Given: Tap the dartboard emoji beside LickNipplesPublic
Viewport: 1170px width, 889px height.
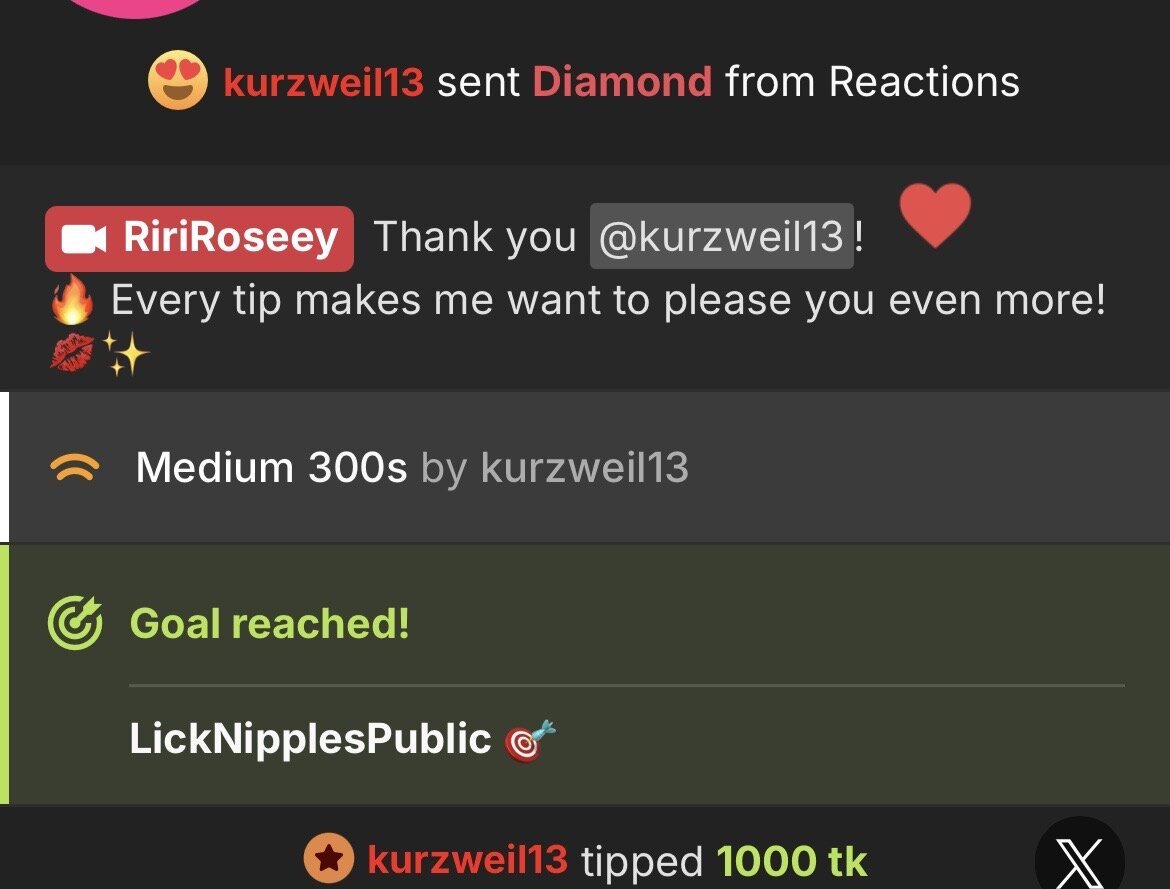Looking at the screenshot, I should coord(530,740).
